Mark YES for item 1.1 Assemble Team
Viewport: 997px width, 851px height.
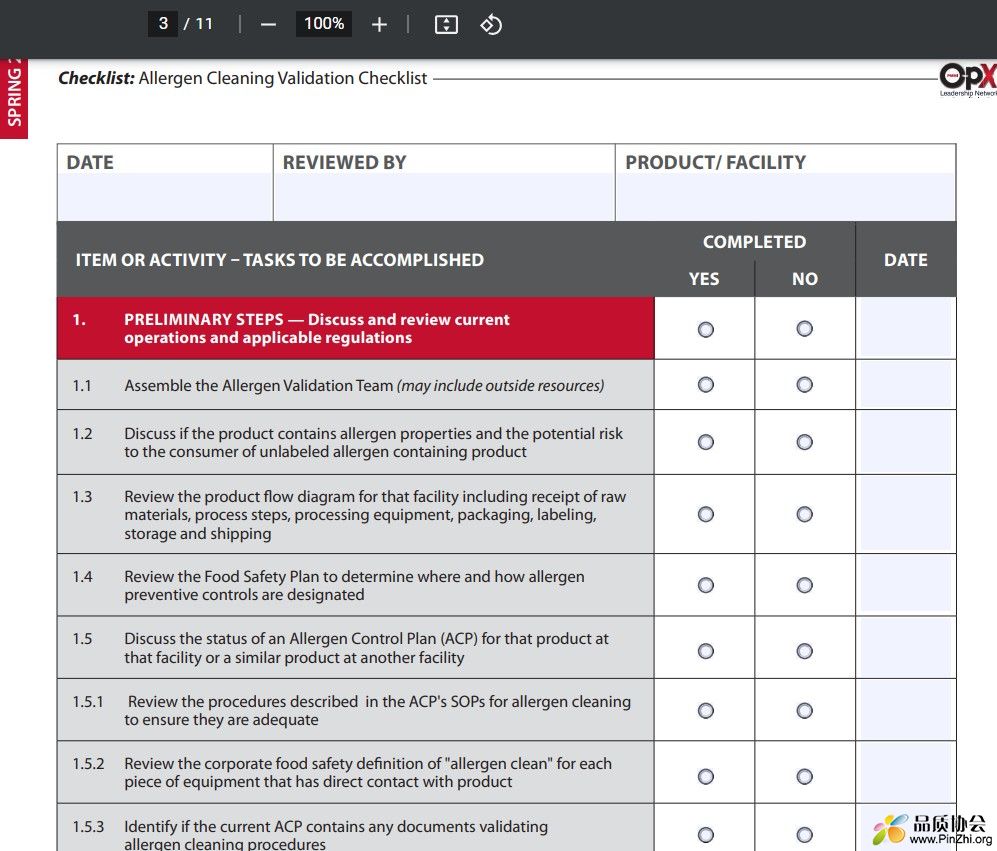click(x=705, y=384)
